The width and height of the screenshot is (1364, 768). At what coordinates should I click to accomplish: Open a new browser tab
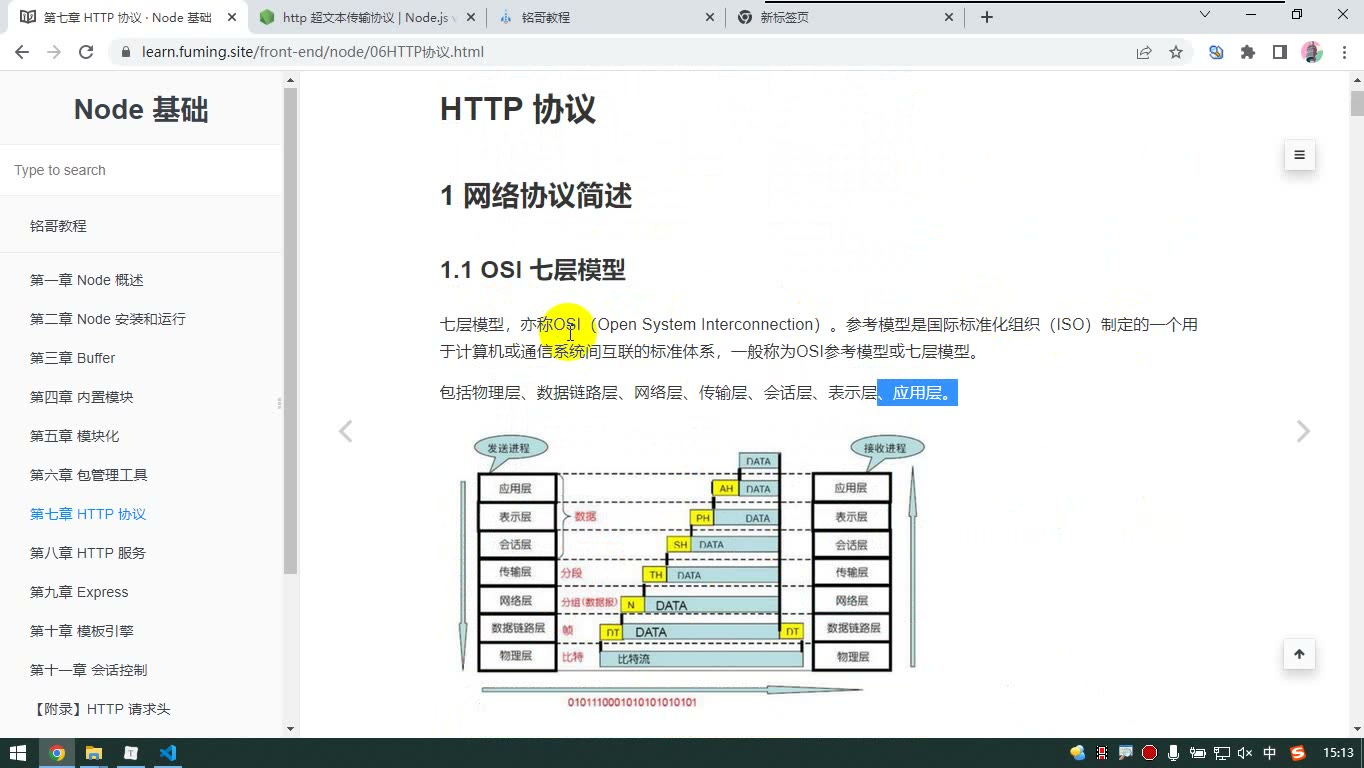pyautogui.click(x=987, y=17)
